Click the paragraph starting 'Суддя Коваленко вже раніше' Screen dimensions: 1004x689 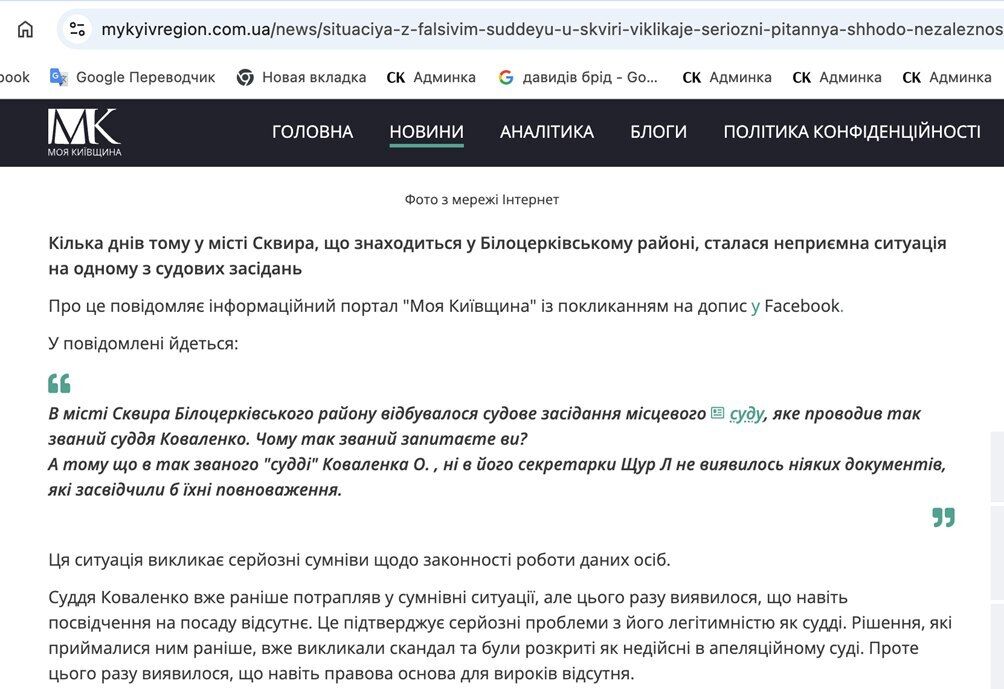[500, 635]
